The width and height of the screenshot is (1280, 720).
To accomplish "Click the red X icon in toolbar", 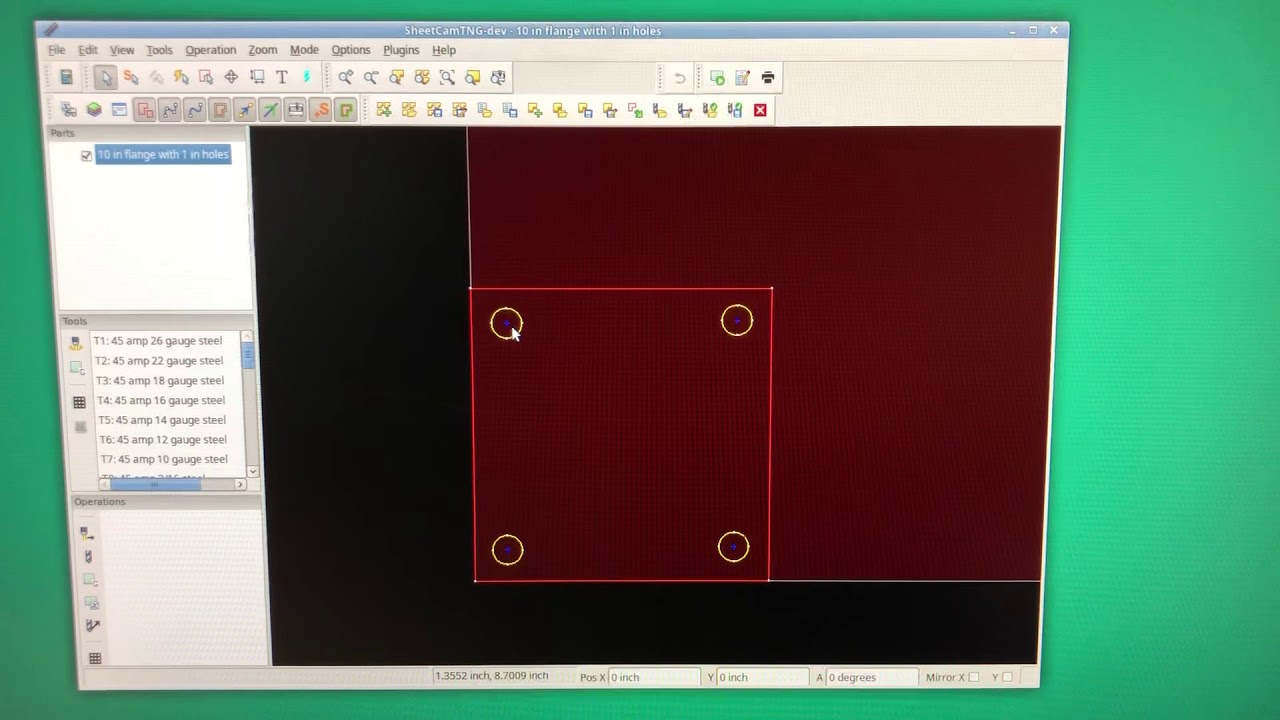I will click(760, 110).
